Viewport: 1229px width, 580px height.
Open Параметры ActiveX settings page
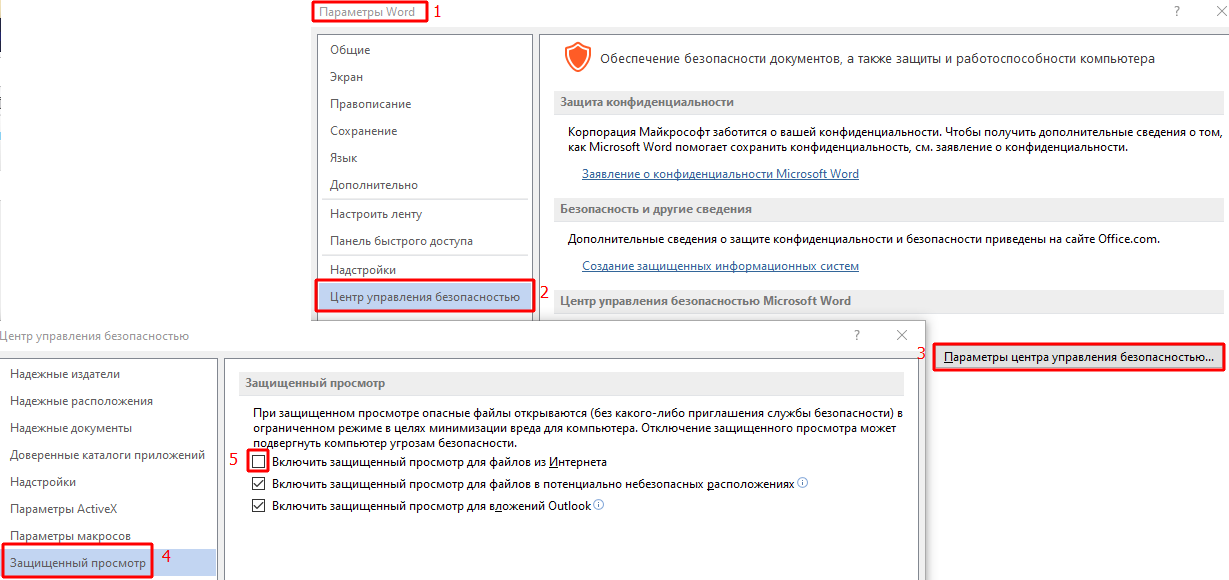point(64,509)
